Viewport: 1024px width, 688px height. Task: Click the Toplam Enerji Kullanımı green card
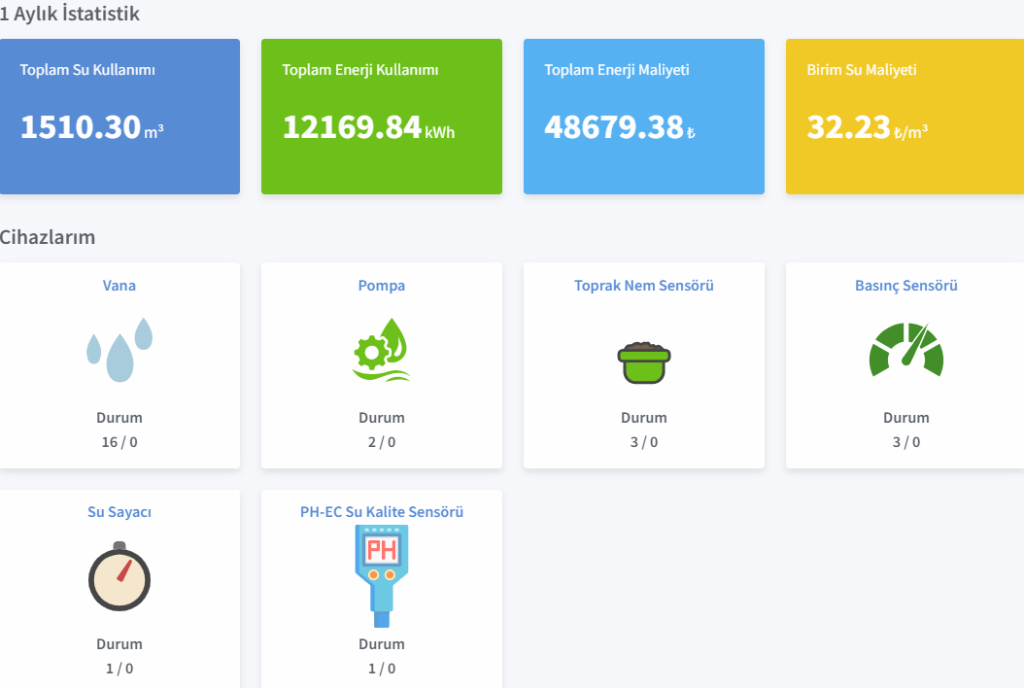(381, 116)
